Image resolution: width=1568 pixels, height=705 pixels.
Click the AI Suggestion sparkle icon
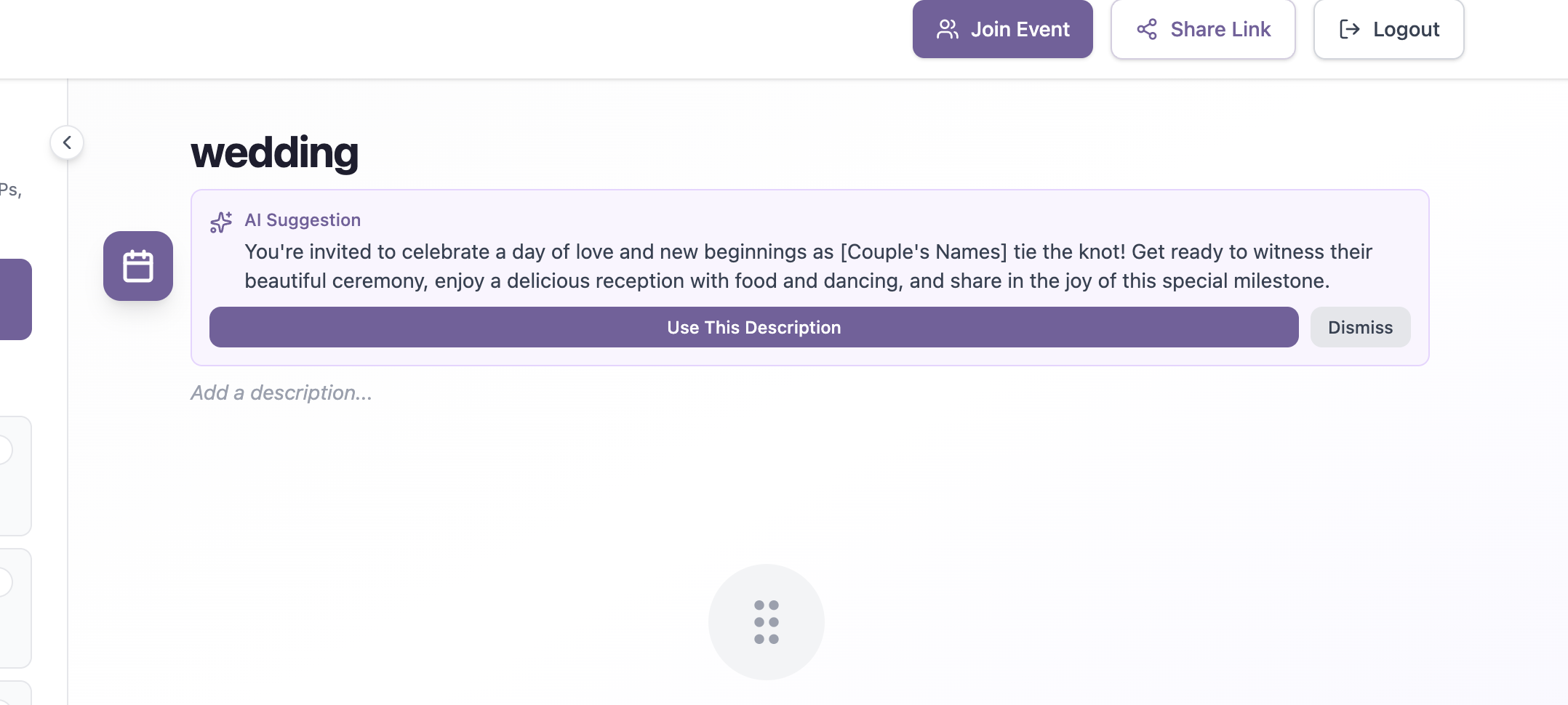click(x=221, y=222)
